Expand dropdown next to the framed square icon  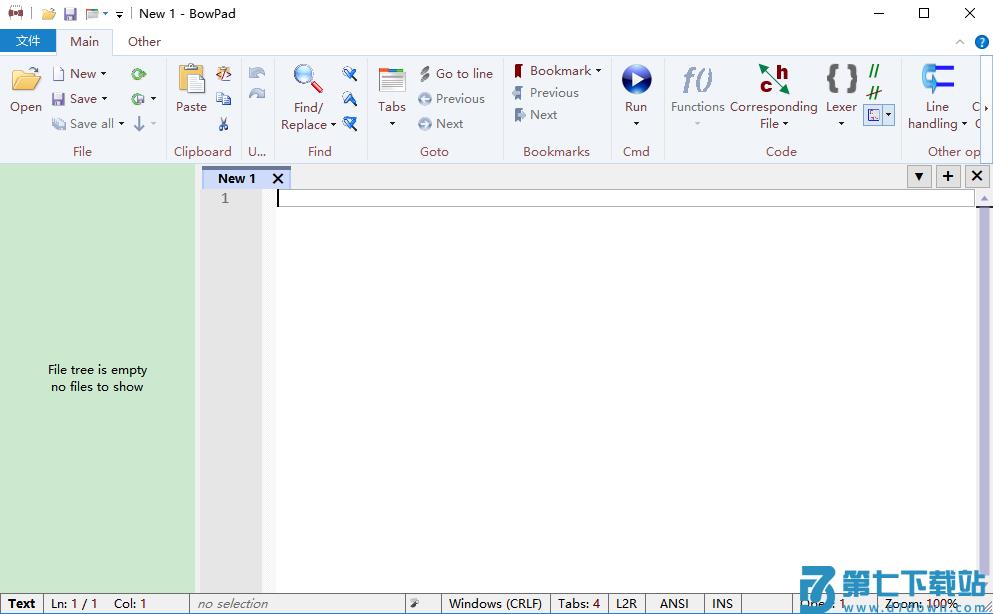889,115
